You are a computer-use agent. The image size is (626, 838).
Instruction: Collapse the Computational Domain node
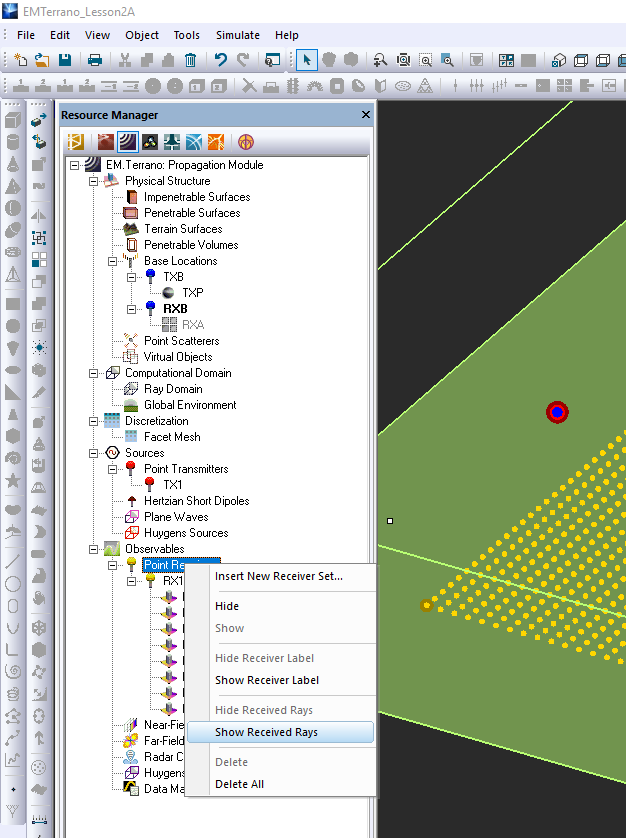tap(94, 373)
